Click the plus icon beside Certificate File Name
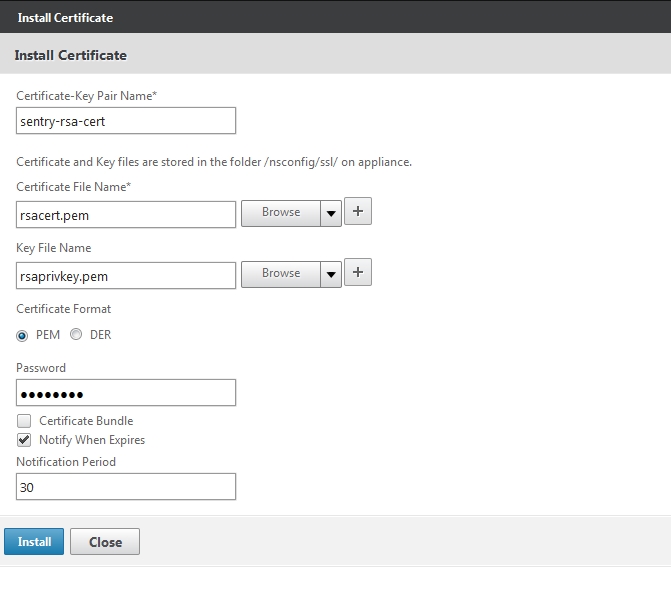The image size is (671, 607). point(358,212)
